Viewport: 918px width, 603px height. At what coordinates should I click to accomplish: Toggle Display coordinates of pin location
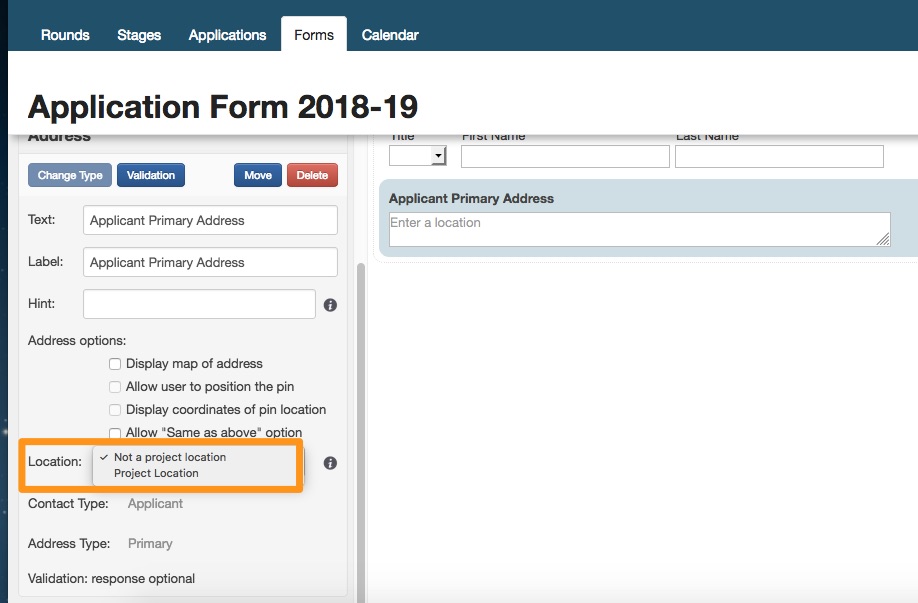click(x=115, y=410)
